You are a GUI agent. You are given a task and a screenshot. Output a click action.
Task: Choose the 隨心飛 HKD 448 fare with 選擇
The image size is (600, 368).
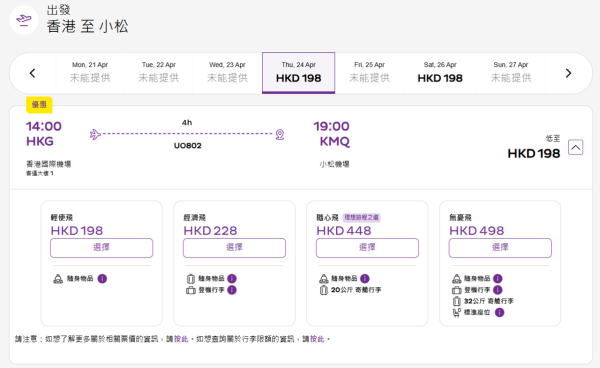pyautogui.click(x=367, y=248)
